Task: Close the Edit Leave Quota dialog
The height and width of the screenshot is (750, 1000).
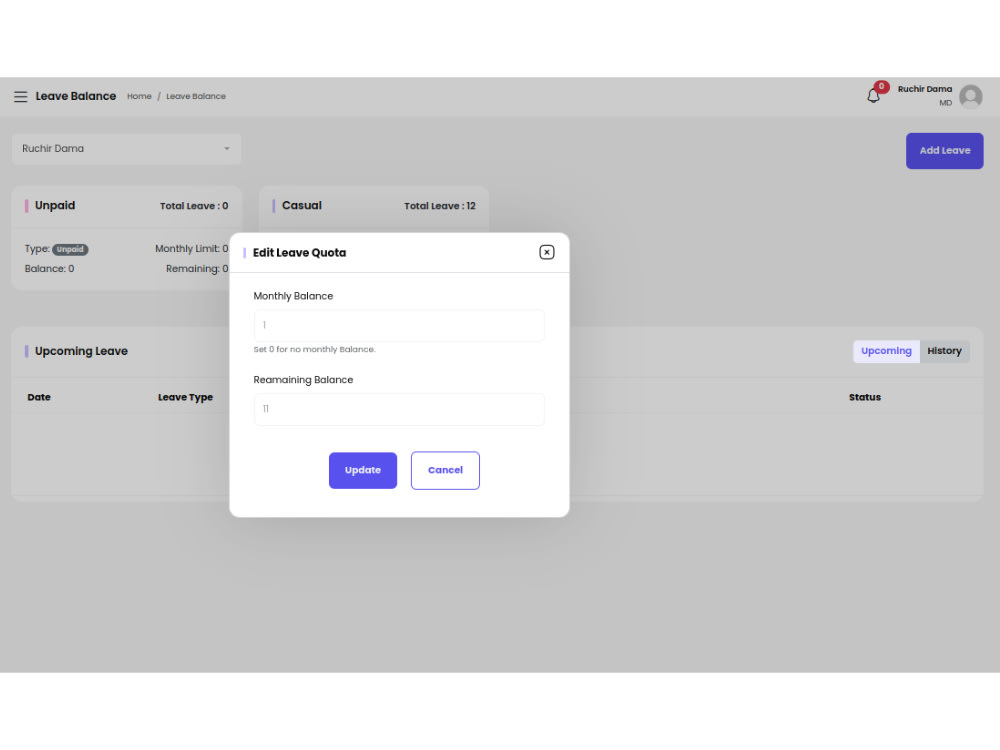Action: coord(547,252)
